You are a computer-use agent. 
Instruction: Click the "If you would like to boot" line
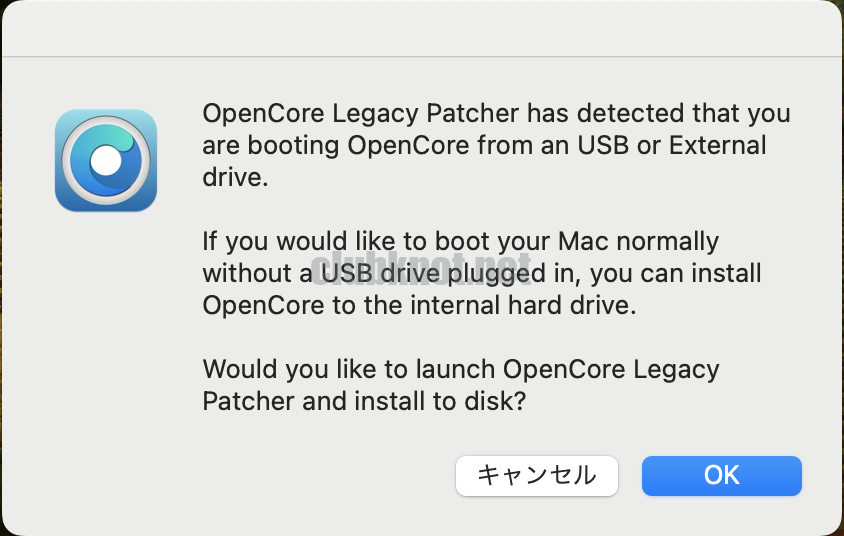(x=460, y=241)
